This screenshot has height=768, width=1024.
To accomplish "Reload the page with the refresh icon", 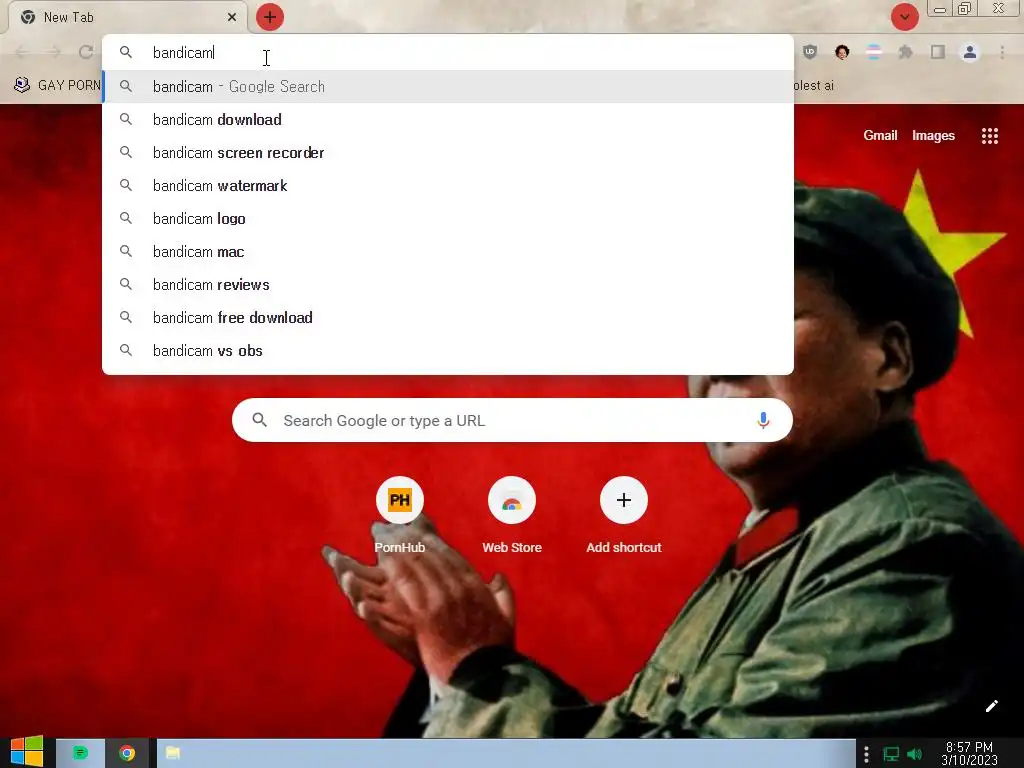I will 86,52.
